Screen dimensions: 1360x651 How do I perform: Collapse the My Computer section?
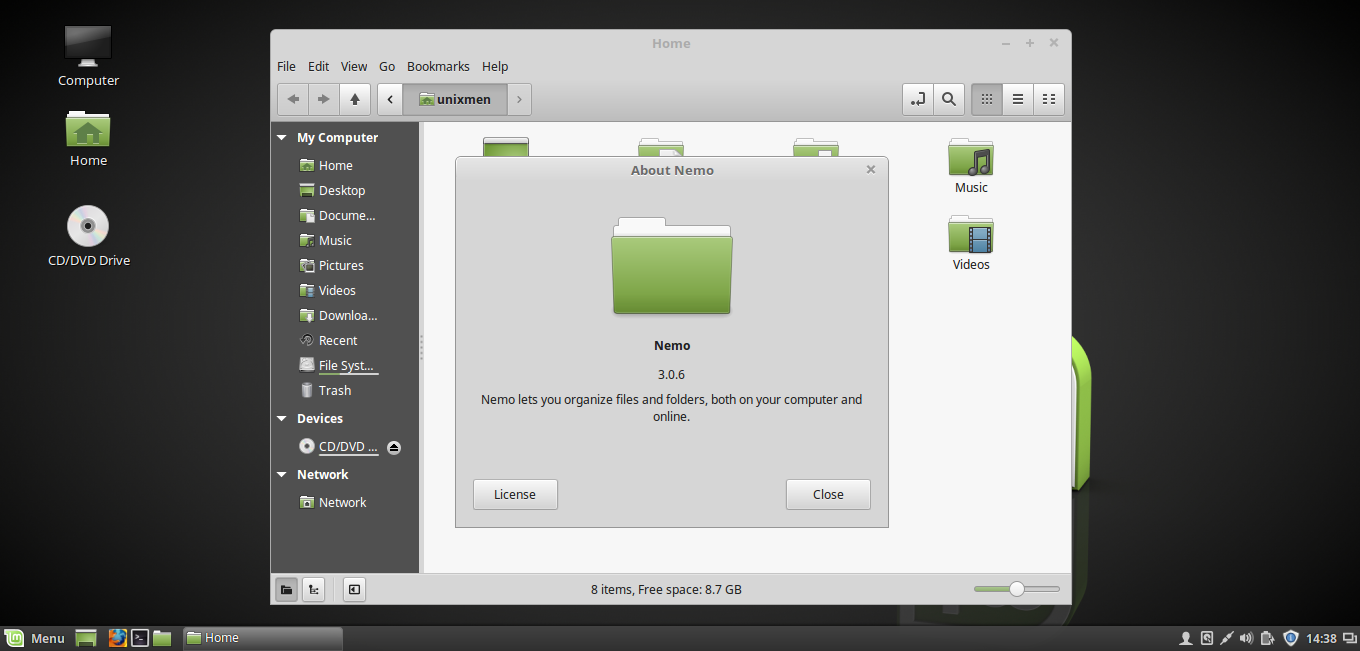coord(283,138)
